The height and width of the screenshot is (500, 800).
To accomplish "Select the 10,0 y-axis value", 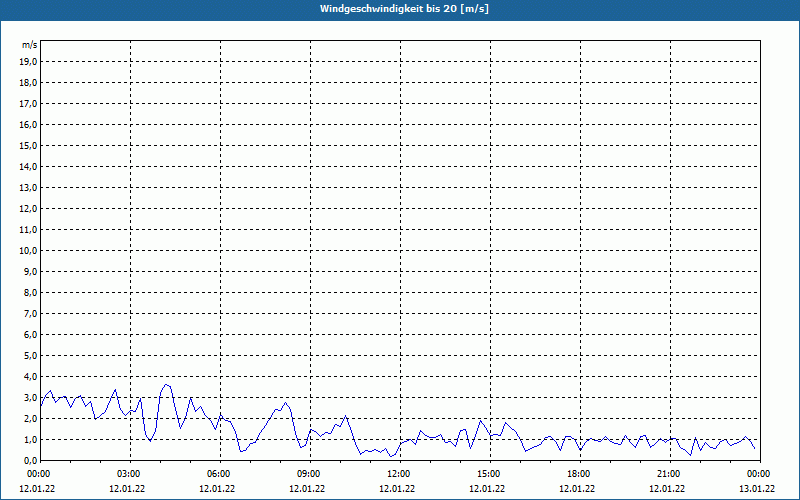I will click(30, 251).
